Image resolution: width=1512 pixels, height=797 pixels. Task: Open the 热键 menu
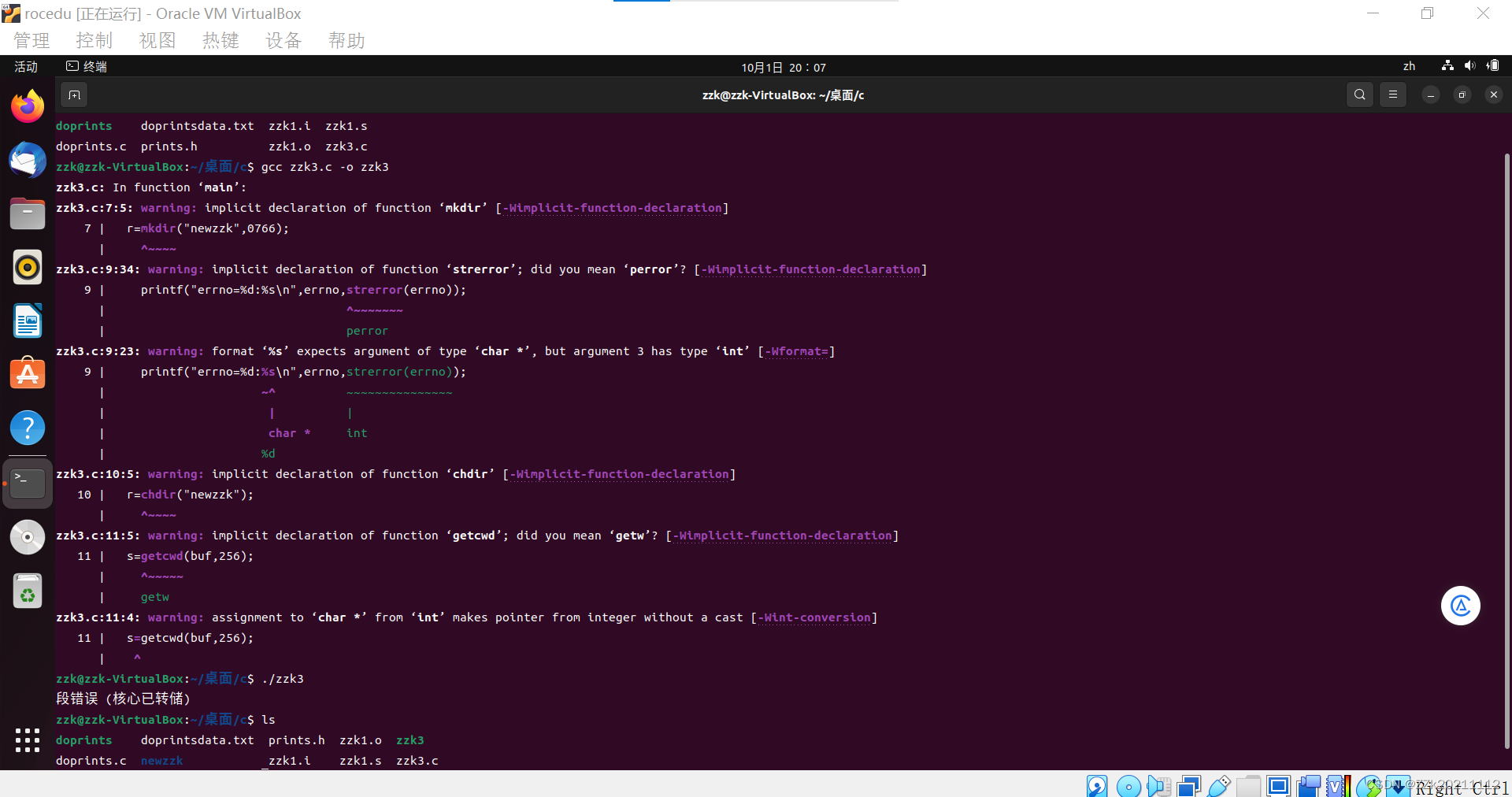tap(220, 40)
